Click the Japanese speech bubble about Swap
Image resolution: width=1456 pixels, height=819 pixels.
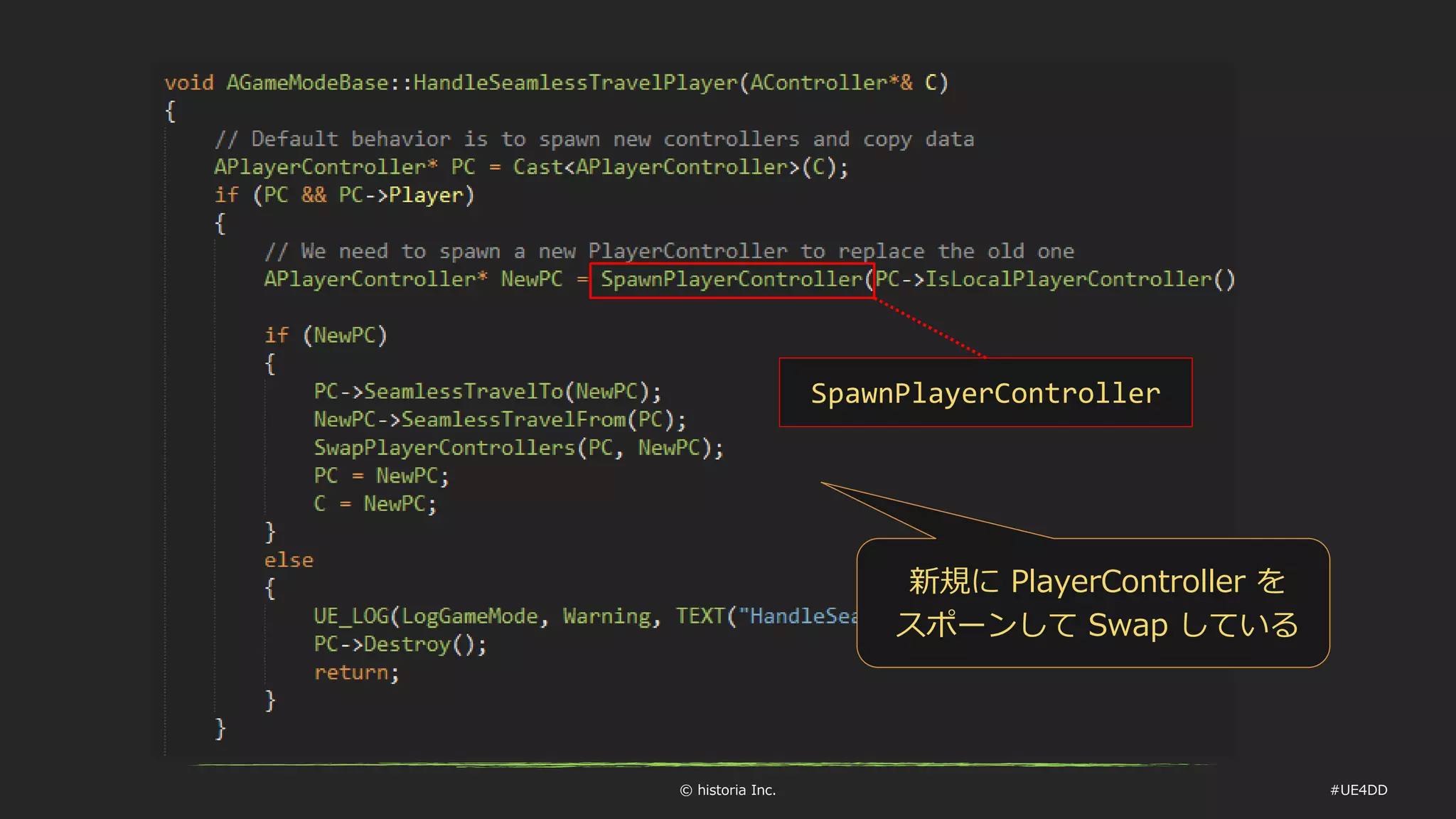click(1093, 603)
